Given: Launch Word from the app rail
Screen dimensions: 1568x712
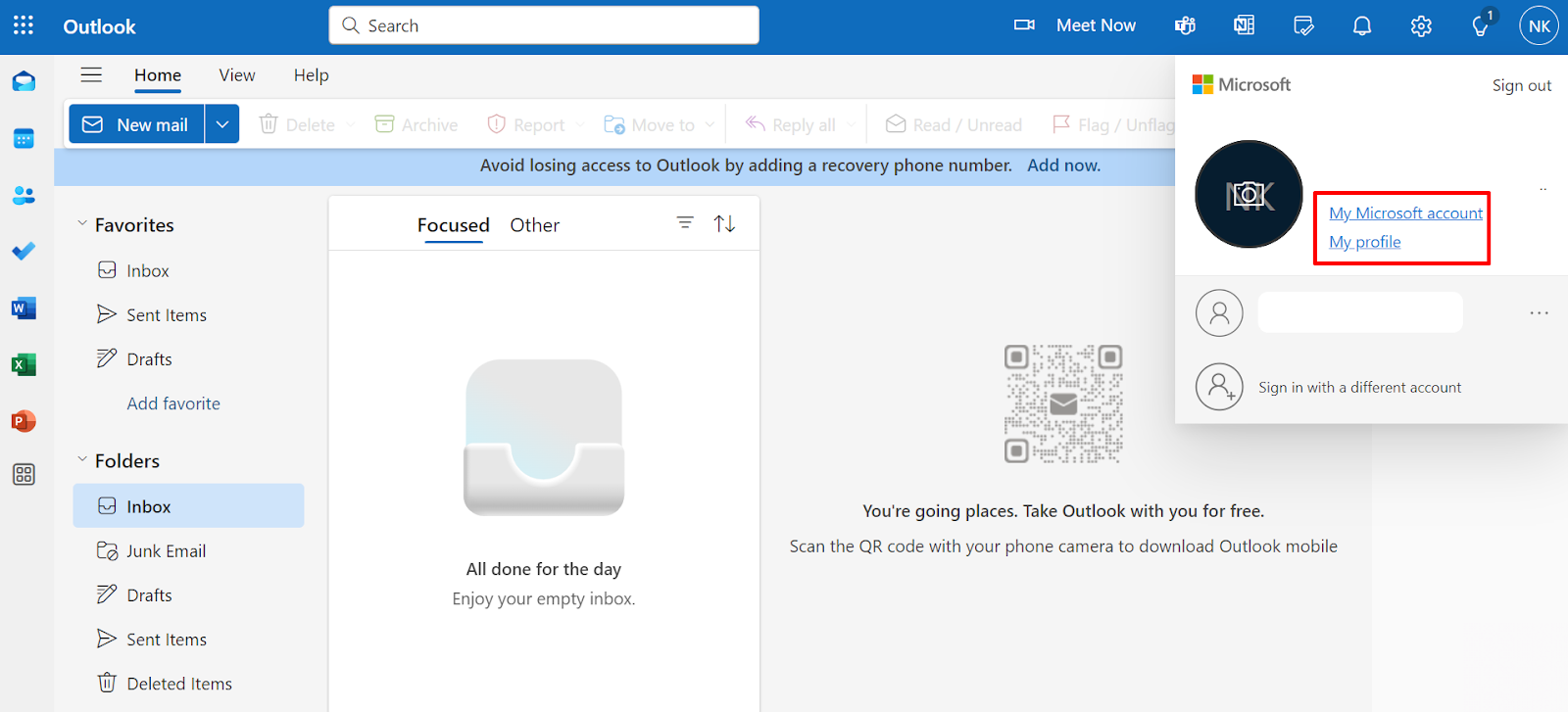Looking at the screenshot, I should coord(24,309).
